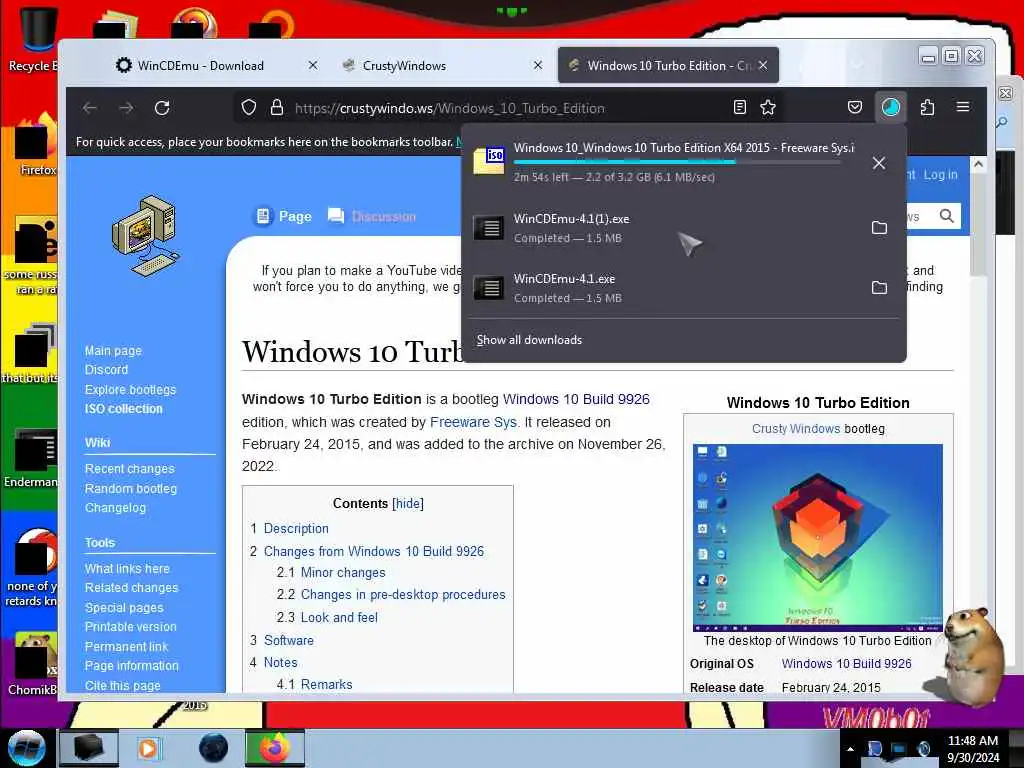
Task: Open Page information link
Action: click(x=131, y=665)
